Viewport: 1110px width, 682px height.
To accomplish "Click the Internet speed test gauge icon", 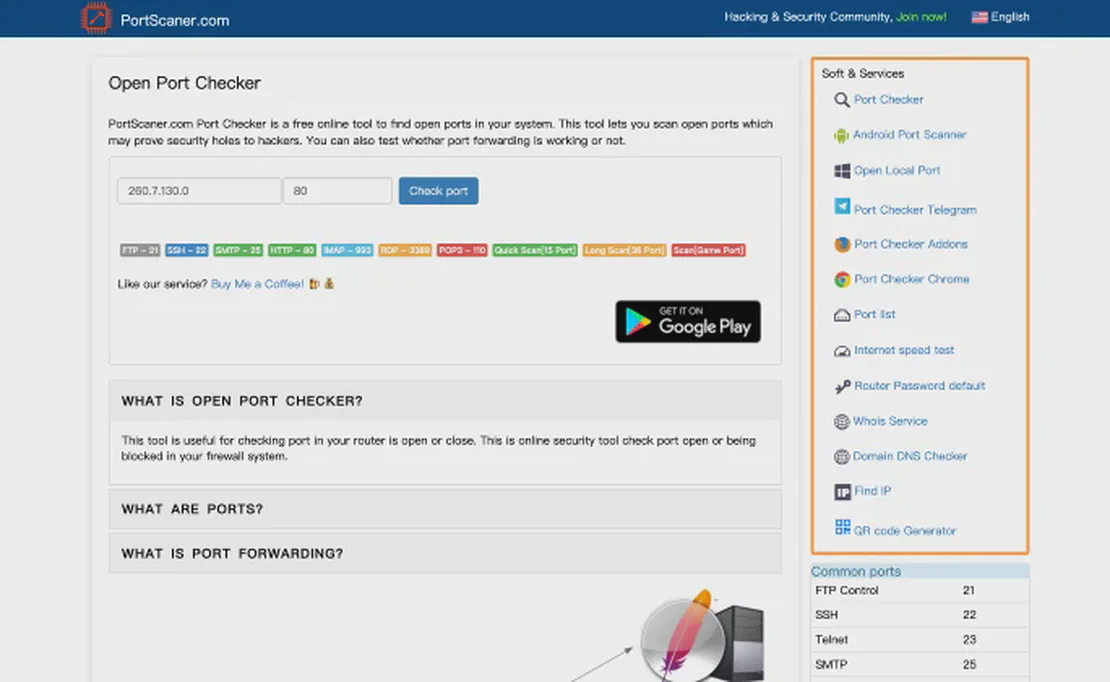I will click(842, 351).
